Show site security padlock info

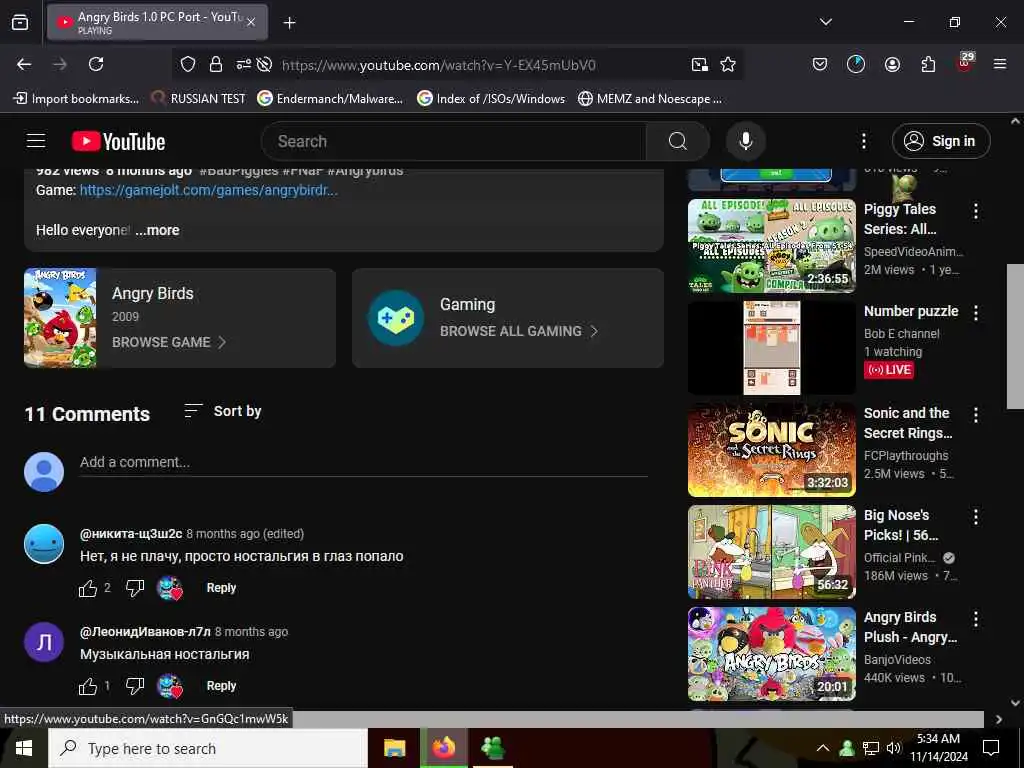pyautogui.click(x=216, y=64)
